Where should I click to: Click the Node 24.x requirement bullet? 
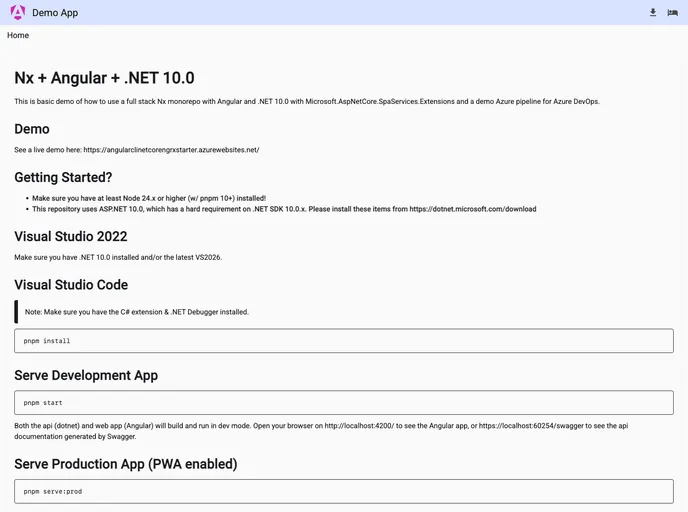[149, 198]
